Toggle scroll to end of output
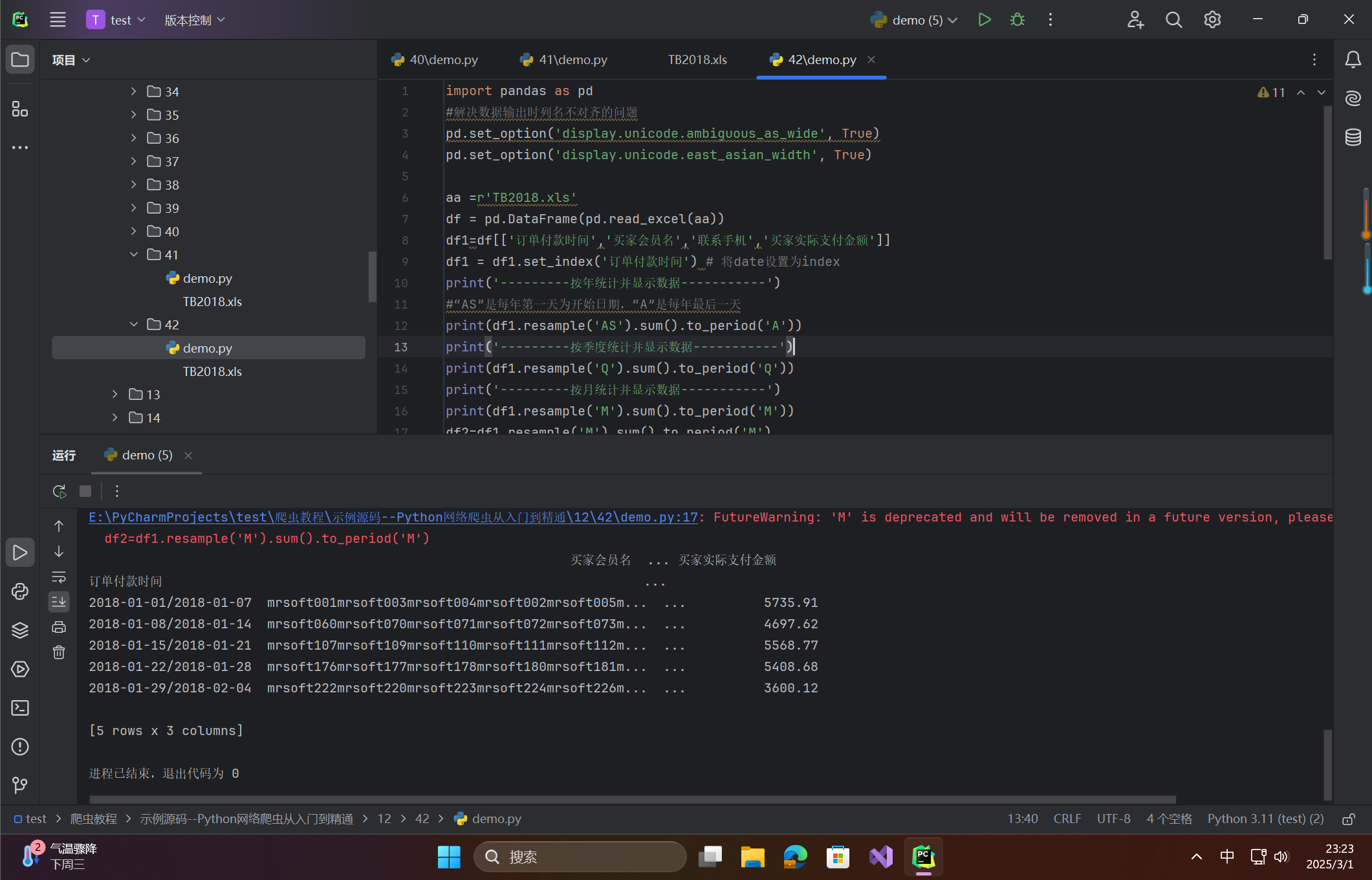 pyautogui.click(x=59, y=602)
